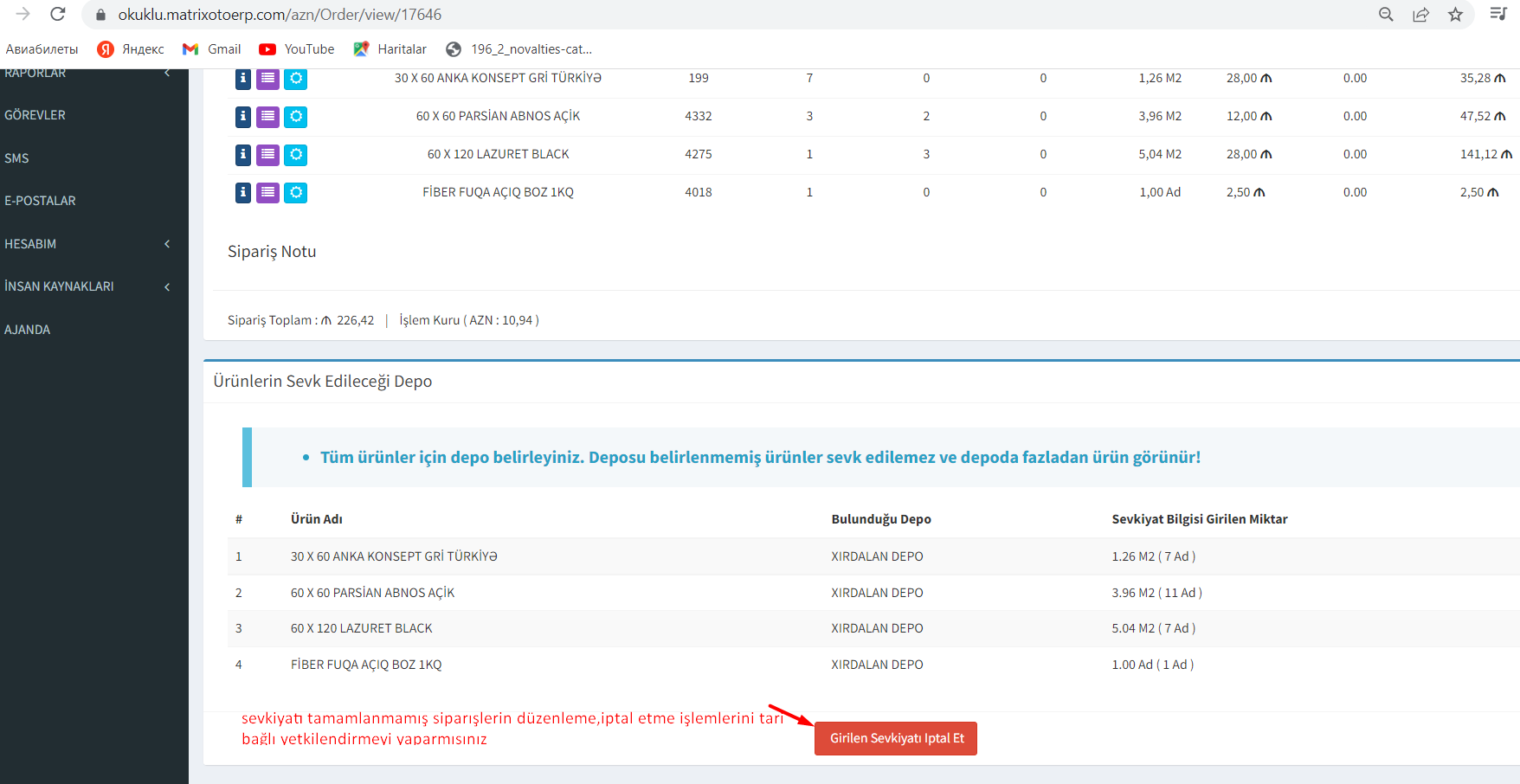The width and height of the screenshot is (1520, 784).
Task: Open AJANDA in the sidebar
Action: tap(28, 330)
